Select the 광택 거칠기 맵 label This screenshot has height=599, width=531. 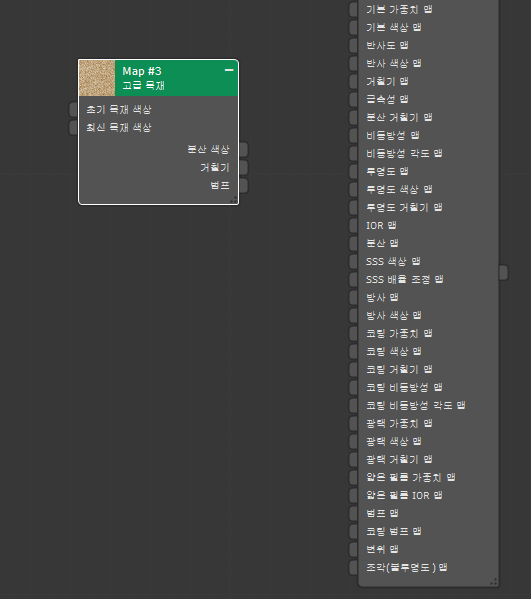click(x=399, y=459)
